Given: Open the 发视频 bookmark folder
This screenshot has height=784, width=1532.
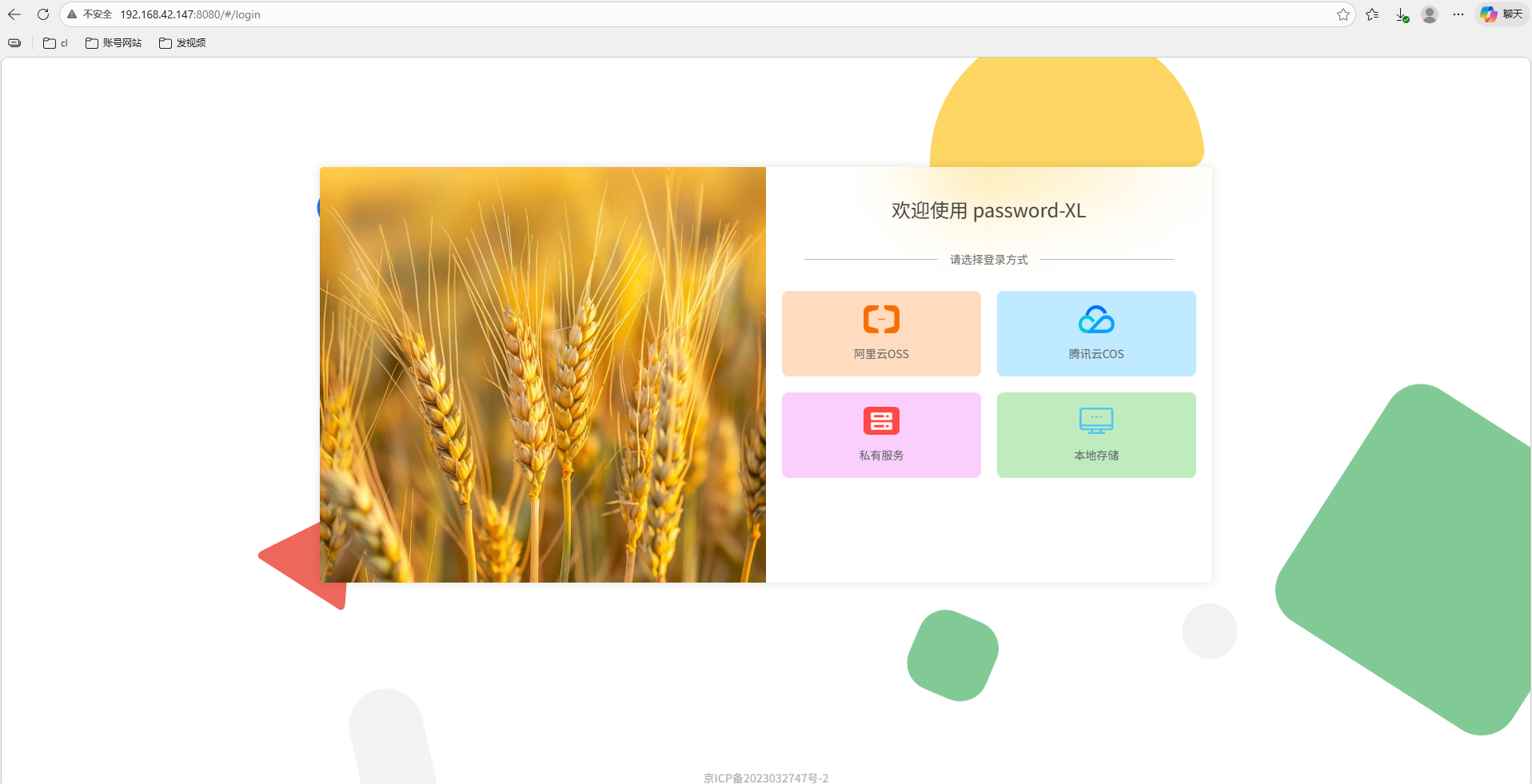Looking at the screenshot, I should pos(182,43).
